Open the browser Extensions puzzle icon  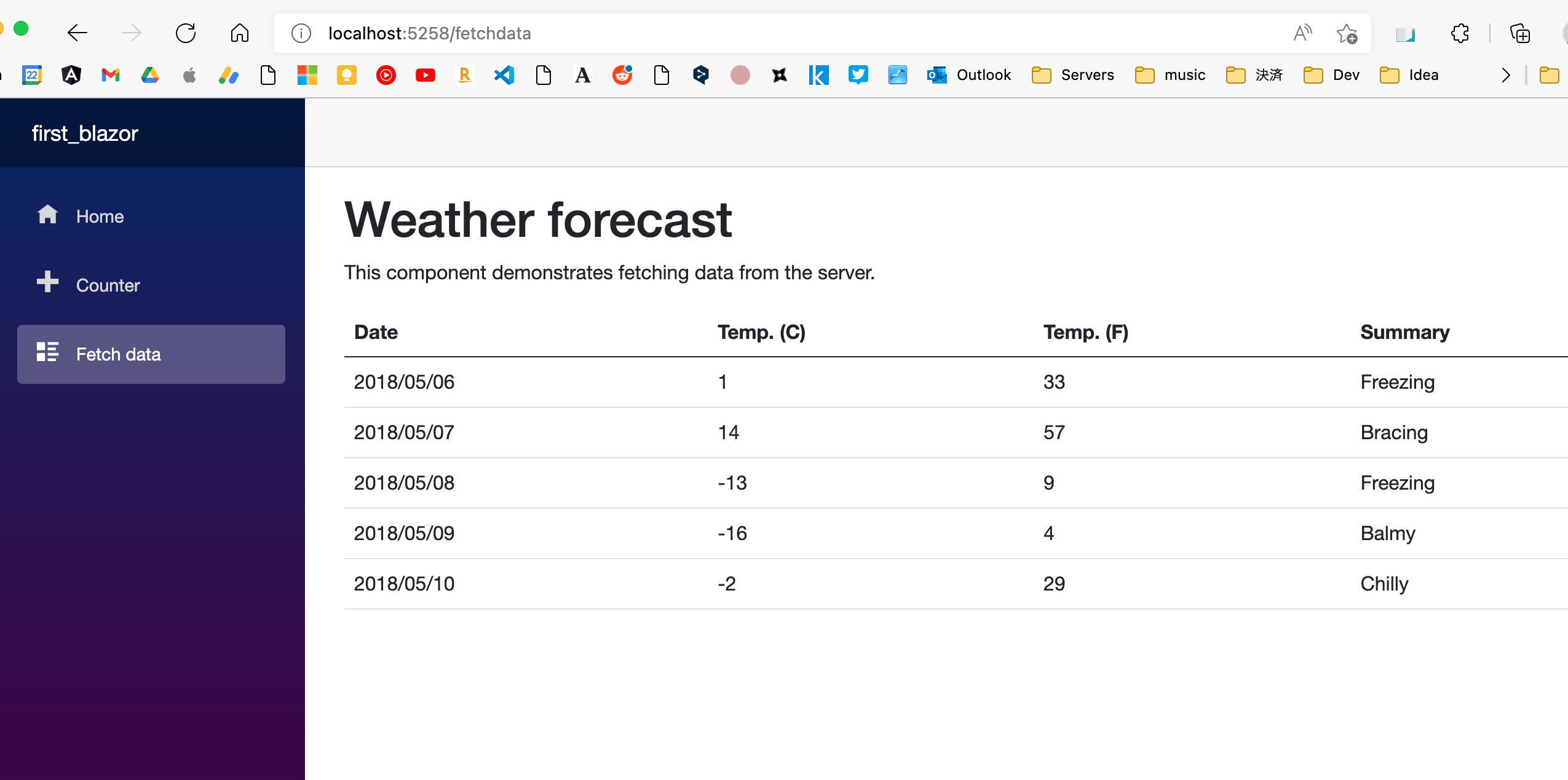[x=1460, y=33]
